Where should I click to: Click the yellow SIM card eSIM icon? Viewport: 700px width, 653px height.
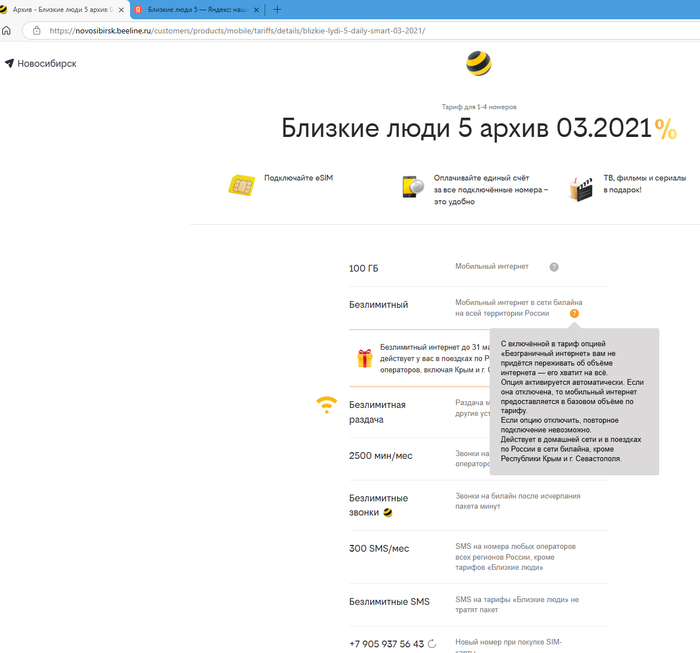(241, 185)
